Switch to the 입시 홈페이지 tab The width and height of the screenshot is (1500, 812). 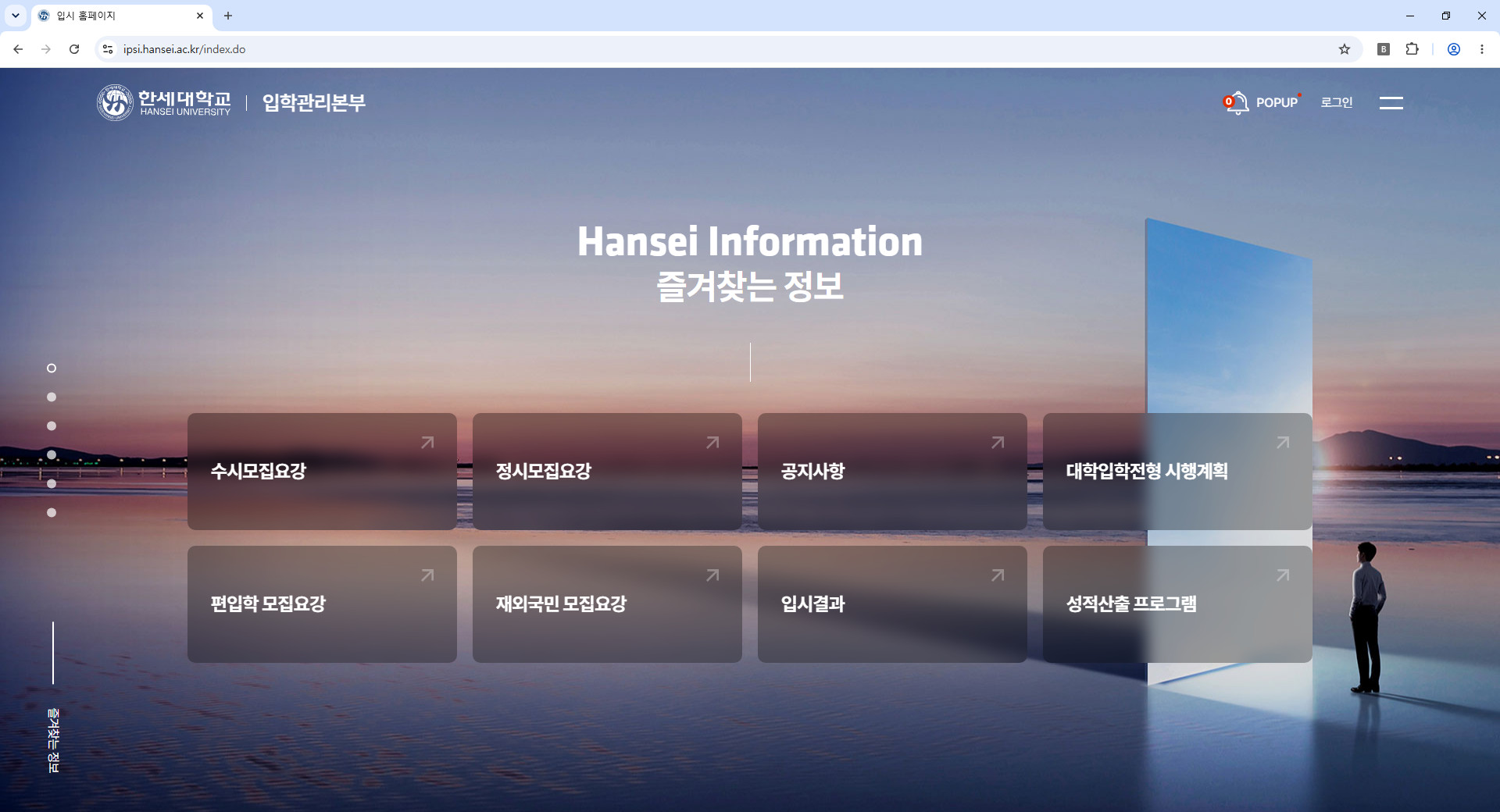click(x=121, y=16)
